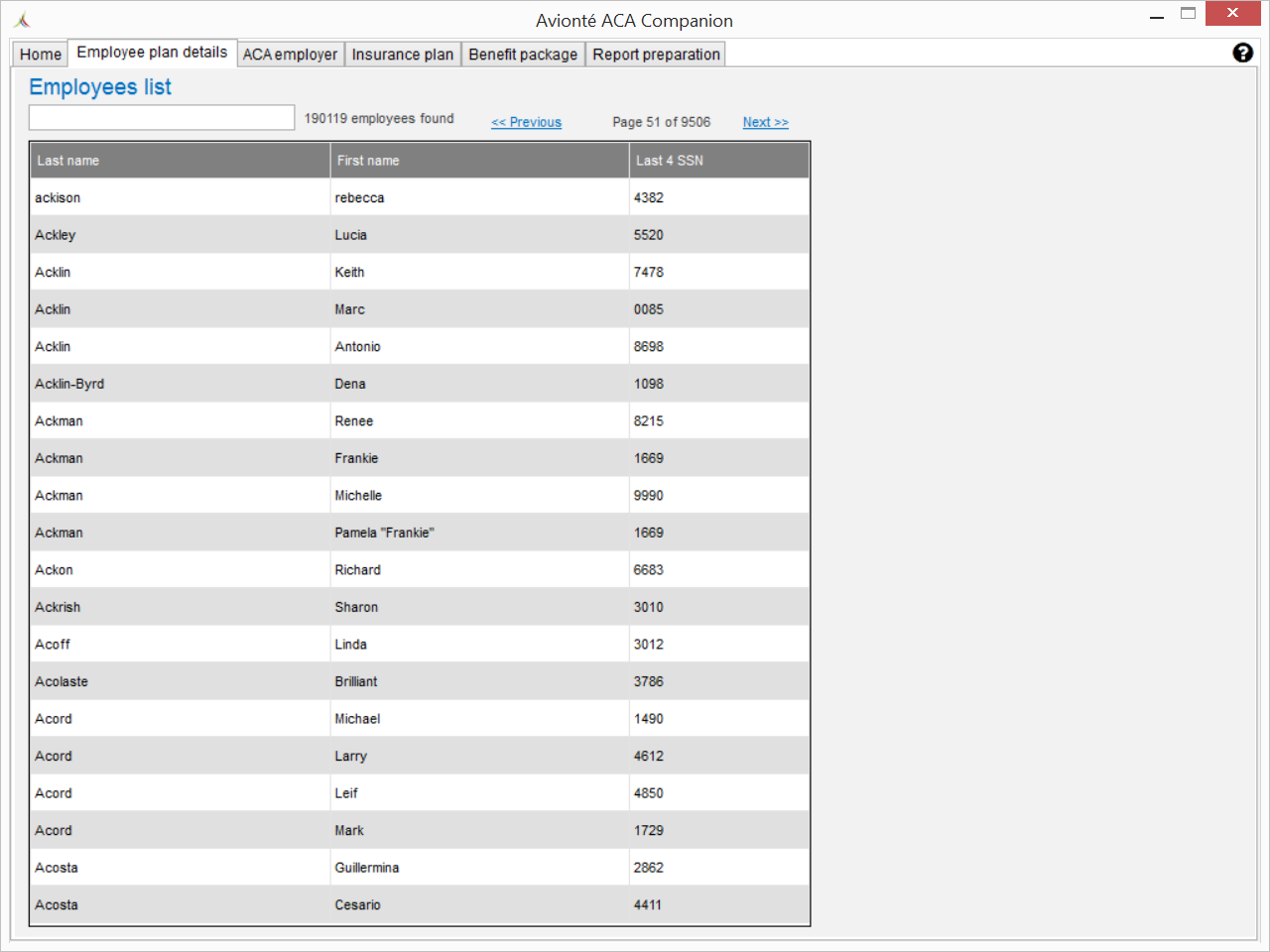Screen dimensions: 1270x952
Task: Select first name Antonio in Acklin row
Action: coord(358,347)
